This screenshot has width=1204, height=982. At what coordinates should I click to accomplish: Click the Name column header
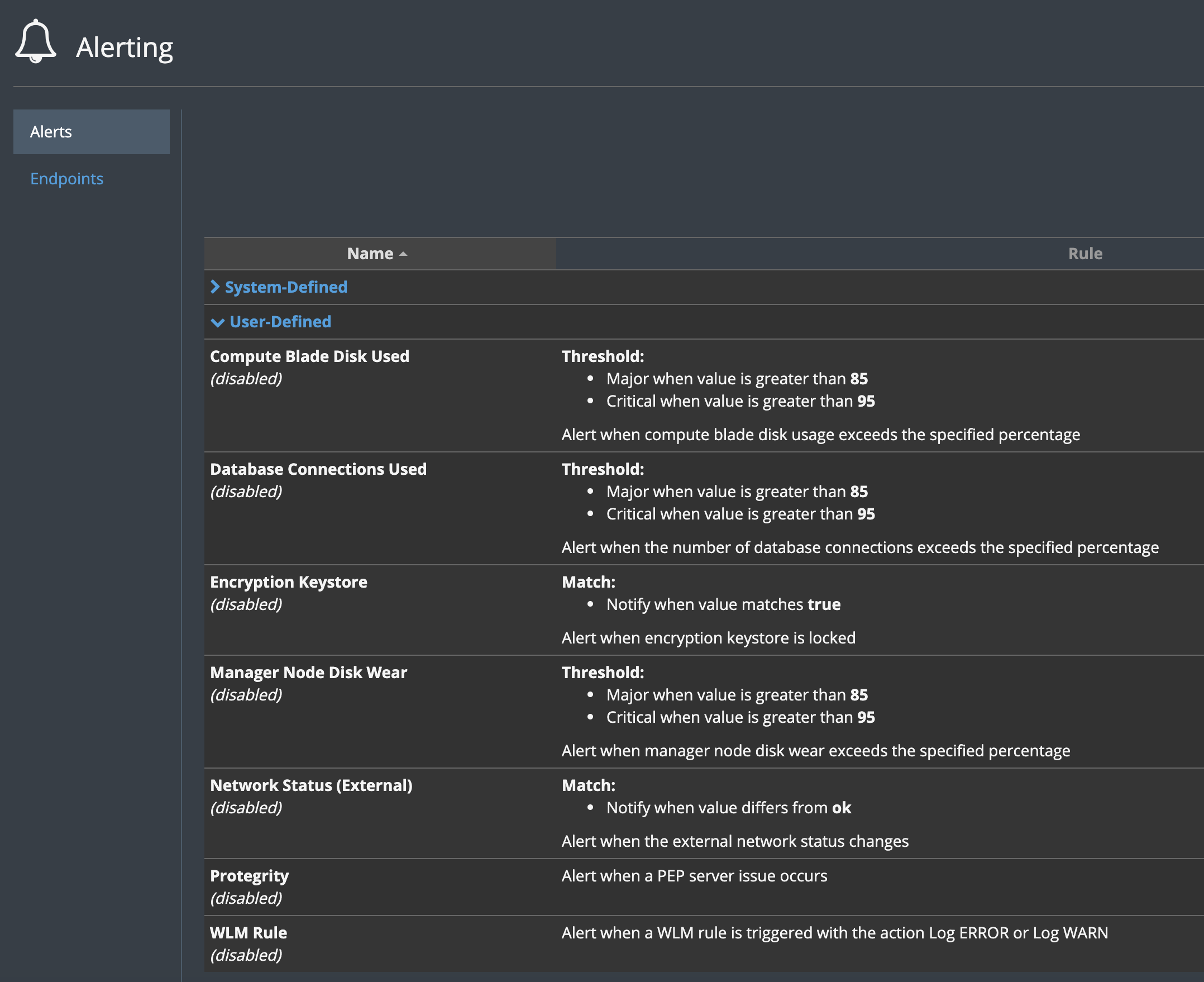coord(370,254)
